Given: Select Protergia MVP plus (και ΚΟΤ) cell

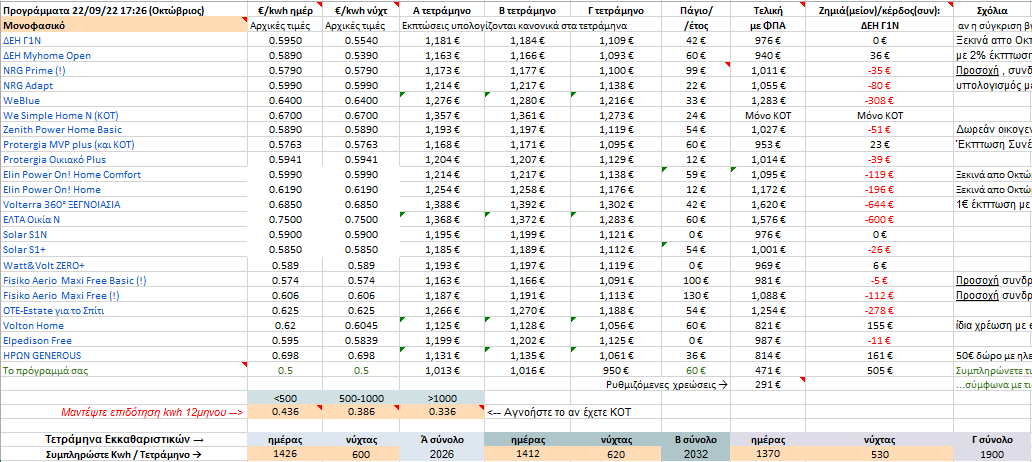Looking at the screenshot, I should 124,145.
